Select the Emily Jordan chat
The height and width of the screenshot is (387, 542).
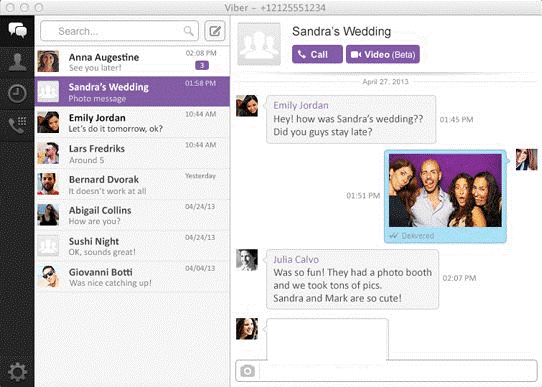(x=132, y=122)
